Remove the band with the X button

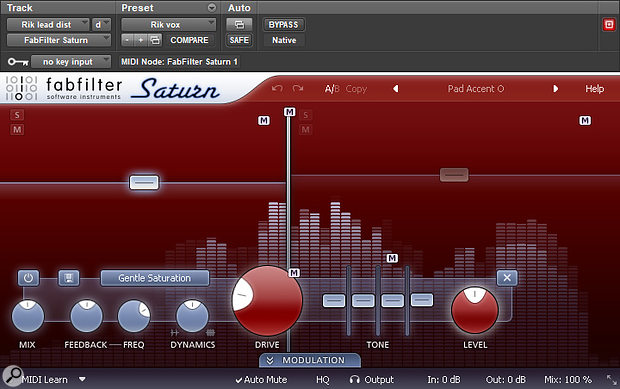point(507,278)
